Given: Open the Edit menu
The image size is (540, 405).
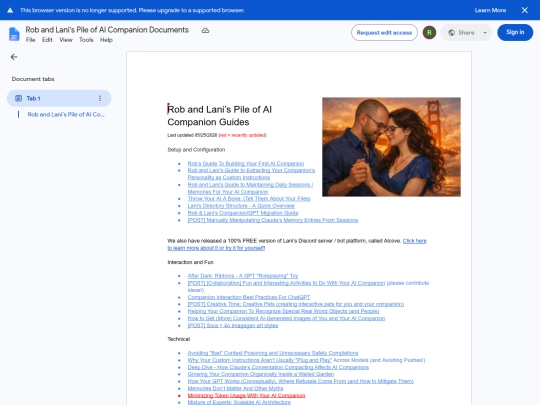Looking at the screenshot, I should pos(47,40).
